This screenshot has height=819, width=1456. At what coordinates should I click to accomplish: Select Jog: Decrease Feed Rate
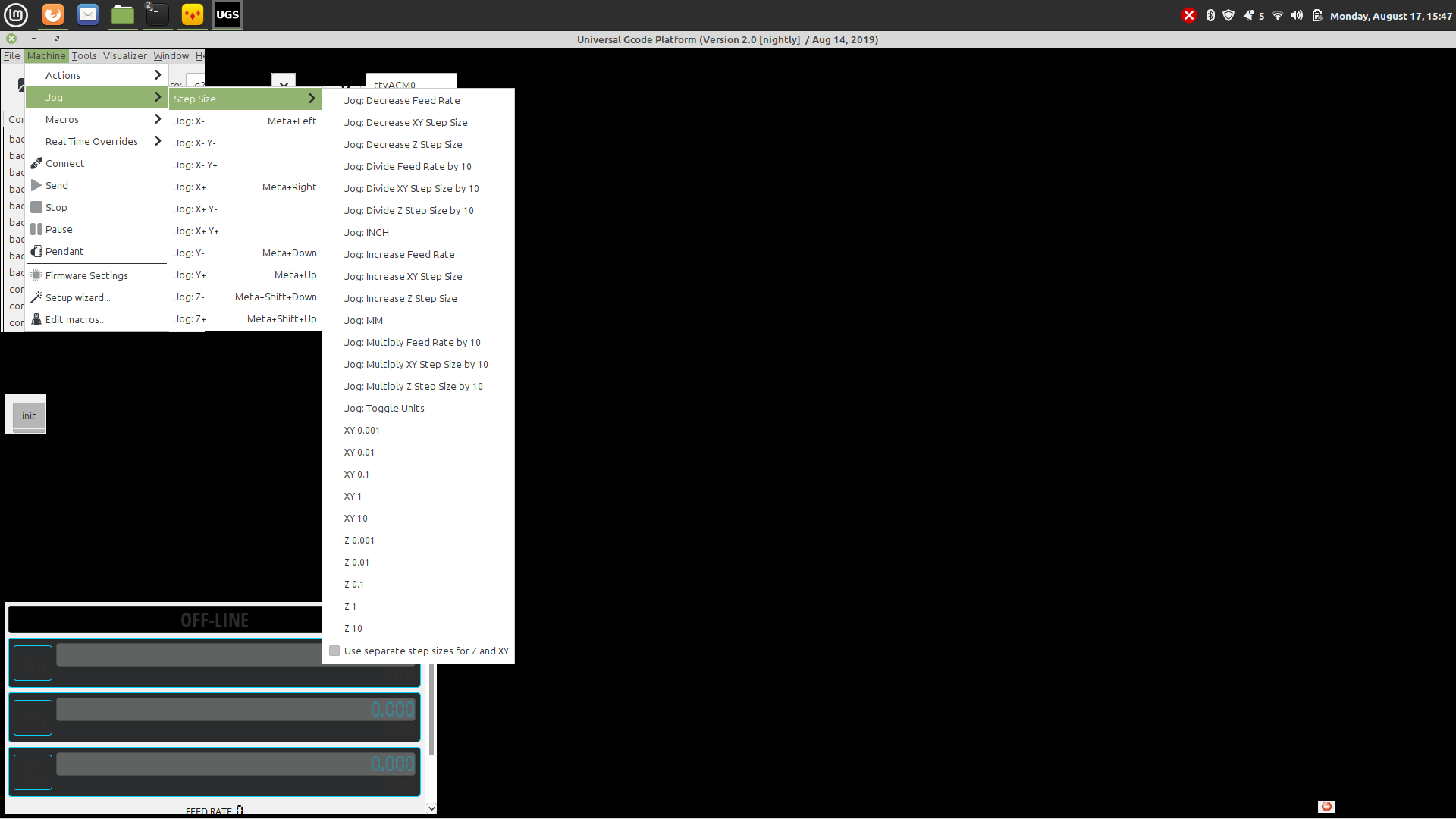pos(418,100)
